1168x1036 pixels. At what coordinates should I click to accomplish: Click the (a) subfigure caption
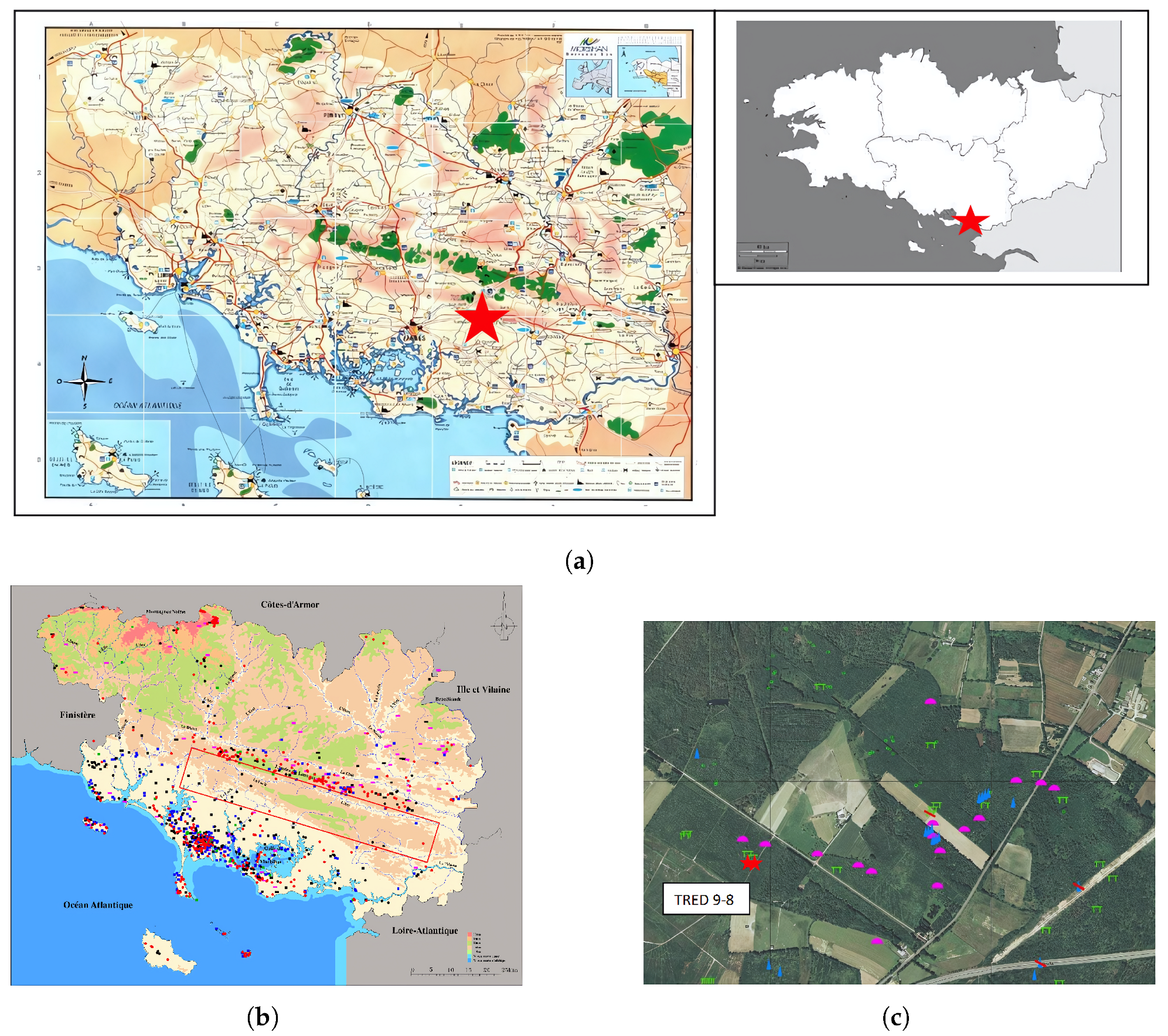[x=579, y=561]
